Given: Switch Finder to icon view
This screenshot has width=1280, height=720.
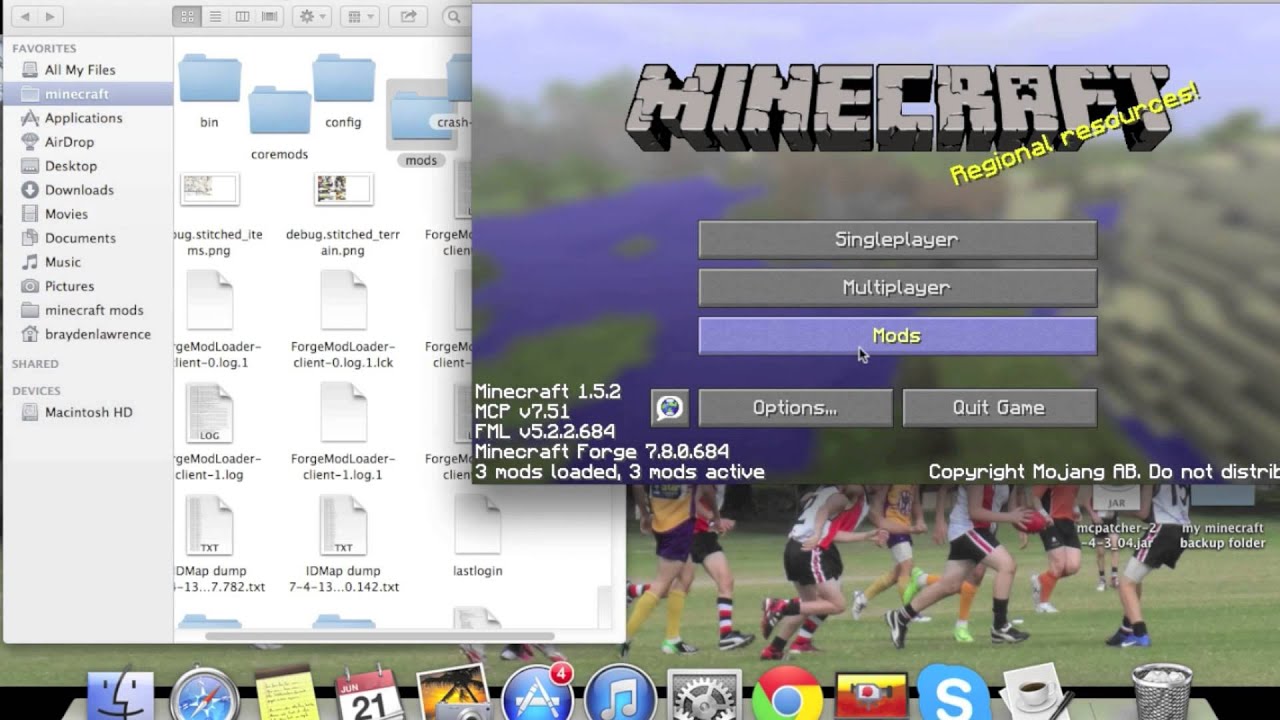Looking at the screenshot, I should pos(186,17).
